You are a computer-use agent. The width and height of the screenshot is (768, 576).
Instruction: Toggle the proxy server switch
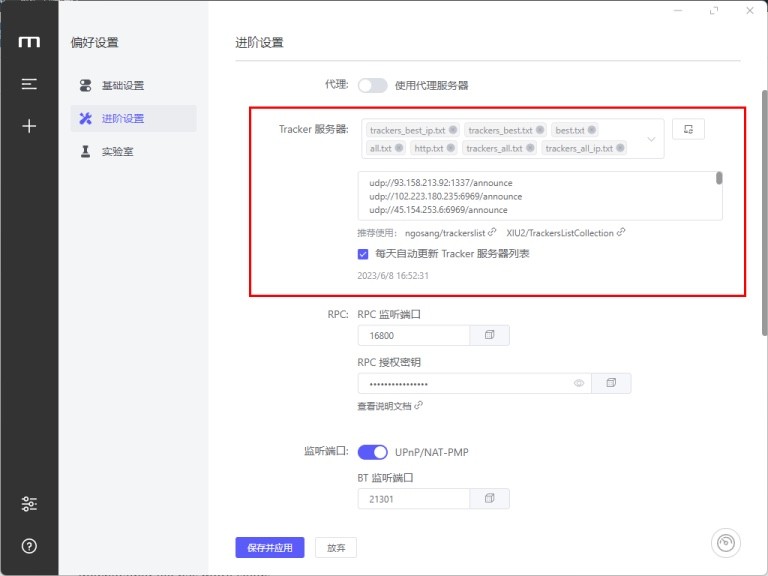tap(372, 85)
